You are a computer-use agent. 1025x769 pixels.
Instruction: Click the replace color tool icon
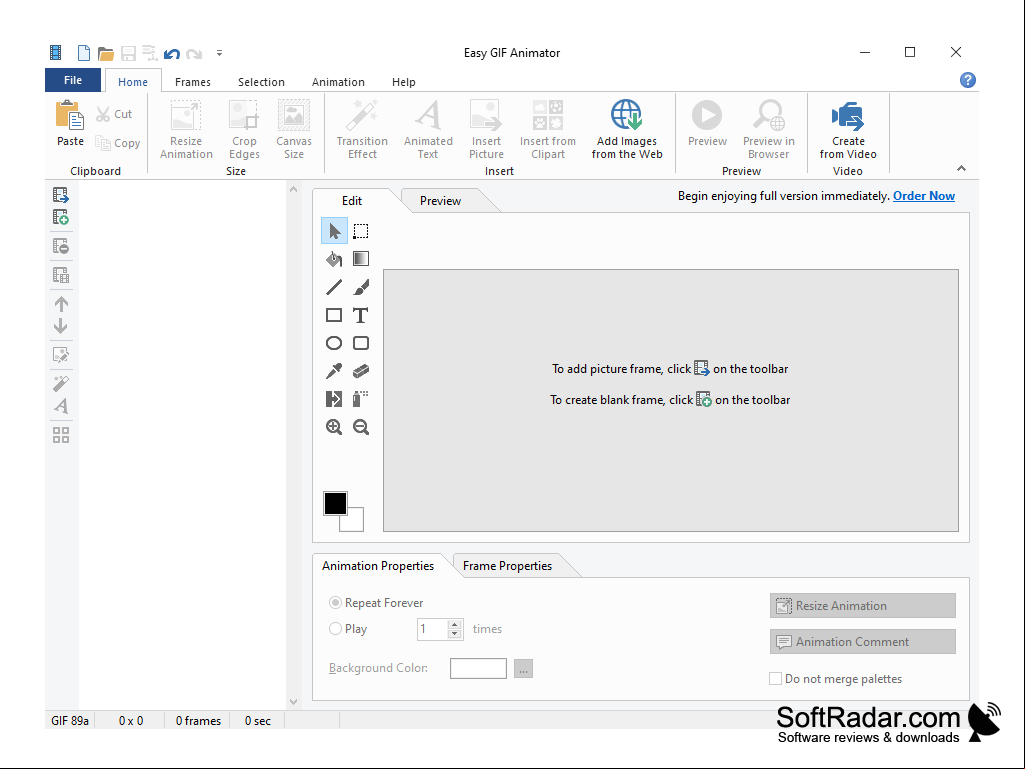334,399
